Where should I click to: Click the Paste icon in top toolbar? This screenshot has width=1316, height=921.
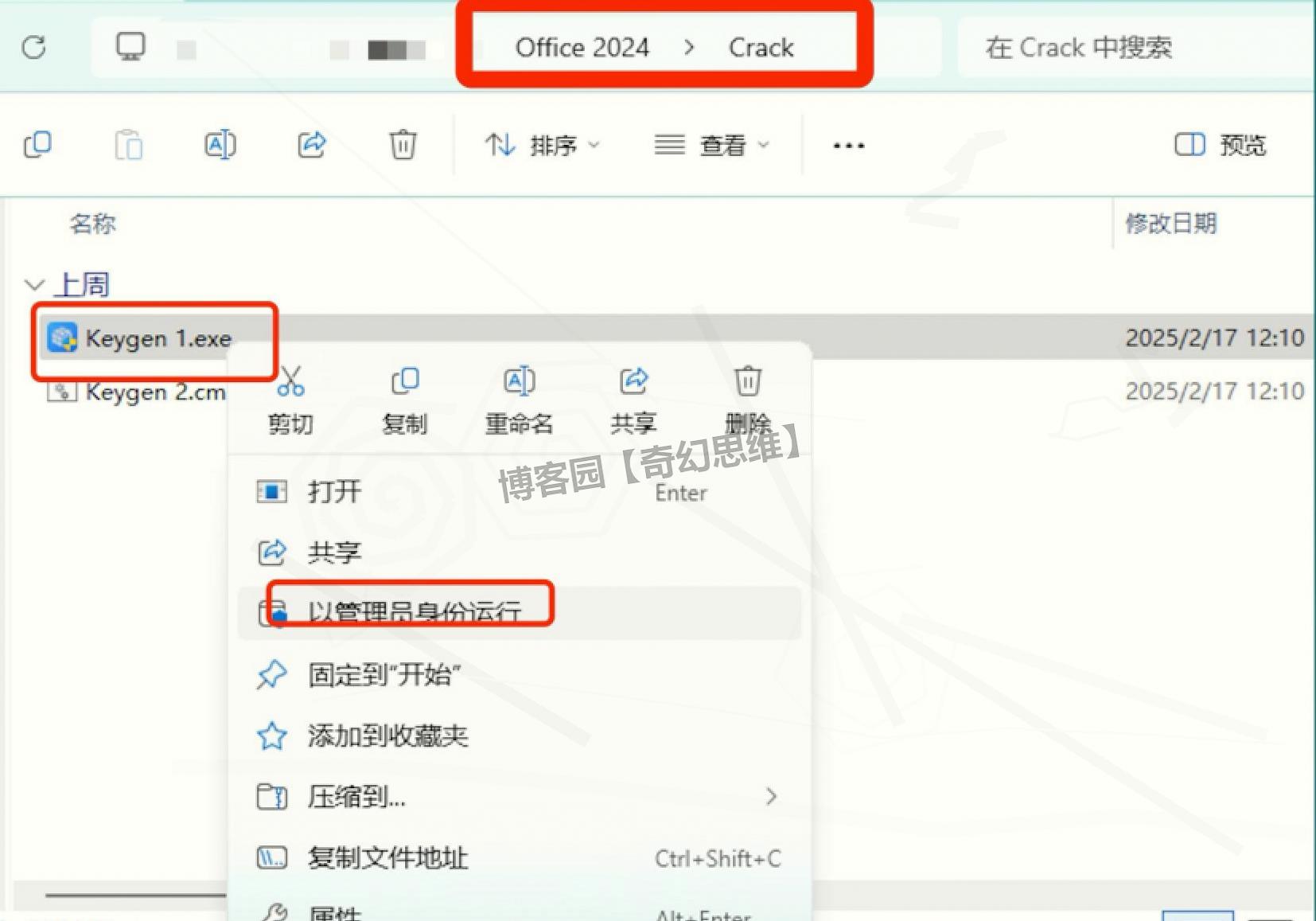pyautogui.click(x=128, y=145)
